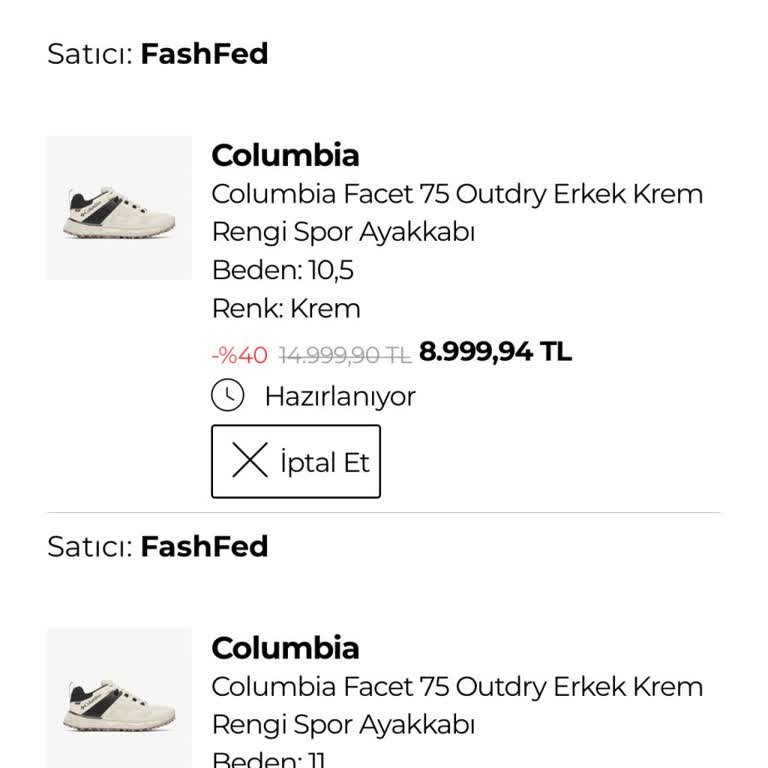Open FashFed seller name above size 10,5 item
768x768 pixels.
pyautogui.click(x=204, y=54)
